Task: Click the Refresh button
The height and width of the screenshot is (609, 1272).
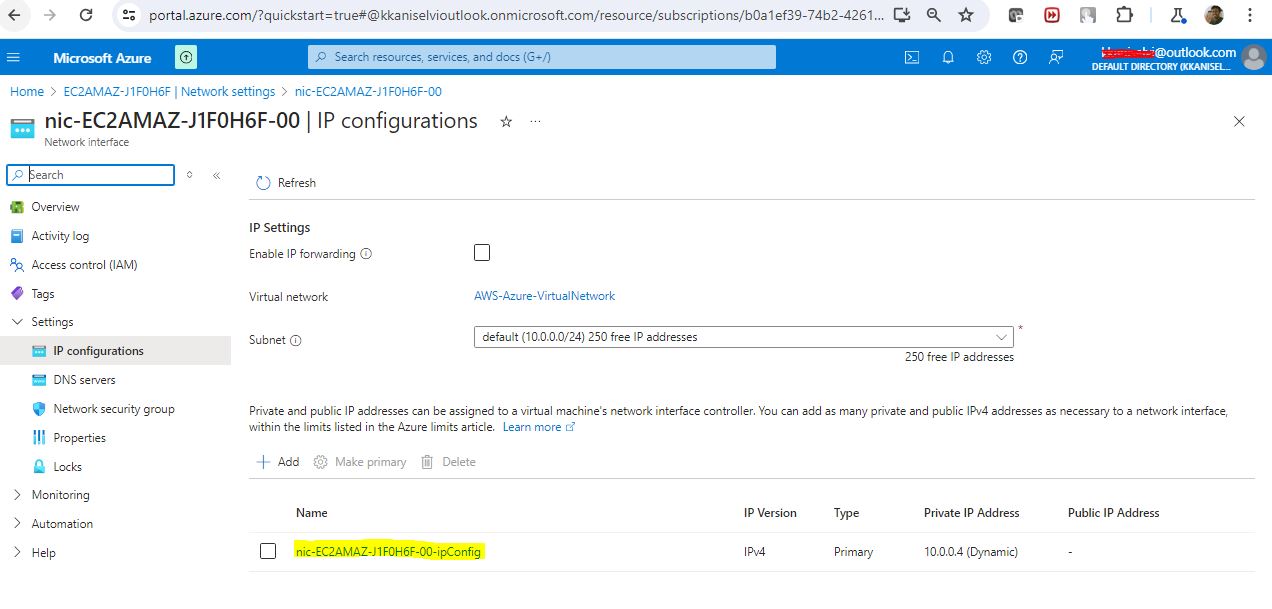Action: tap(286, 183)
